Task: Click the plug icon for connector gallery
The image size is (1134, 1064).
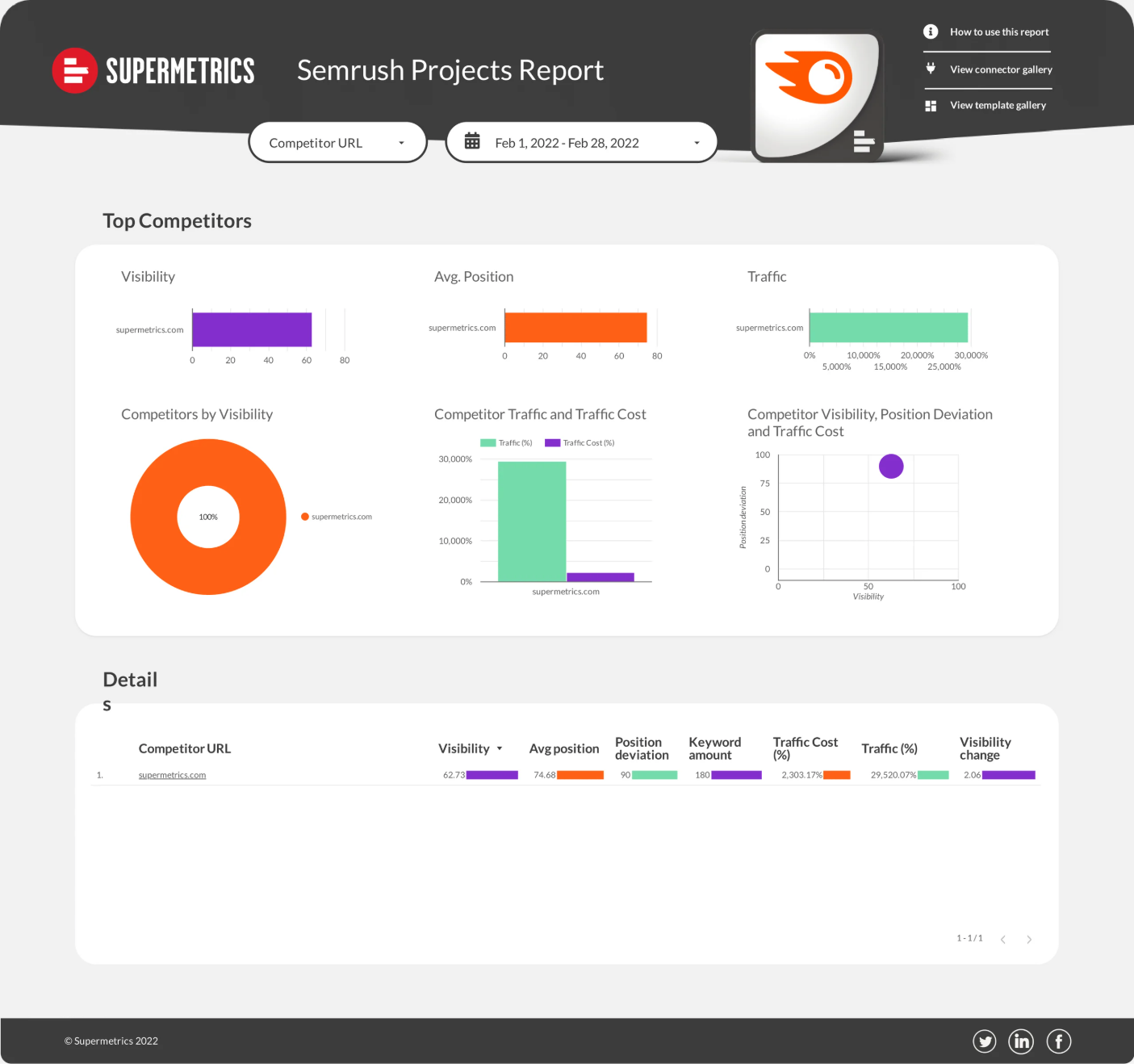Action: [x=931, y=69]
